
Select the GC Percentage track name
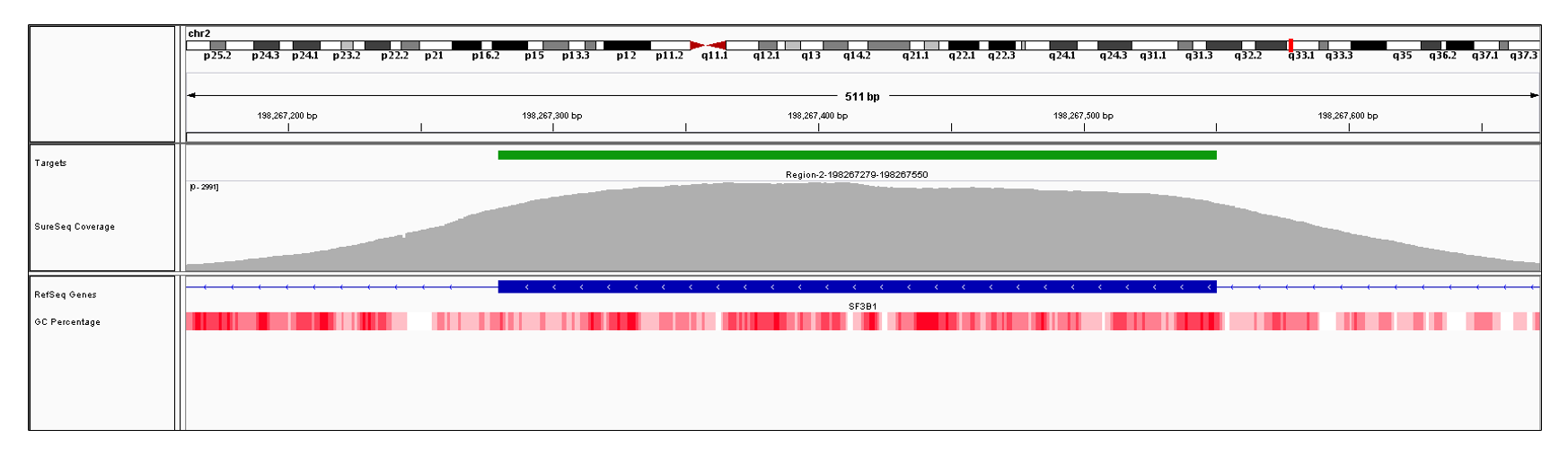point(67,322)
